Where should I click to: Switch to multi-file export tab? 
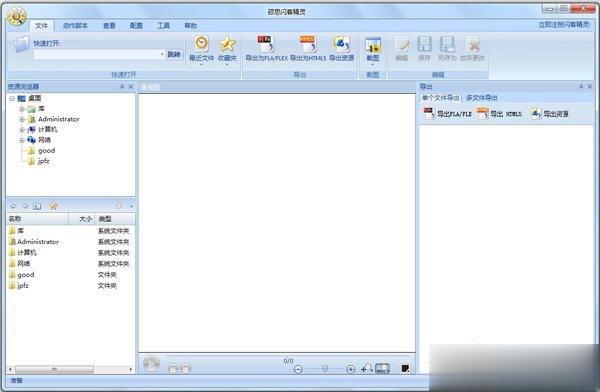(482, 98)
